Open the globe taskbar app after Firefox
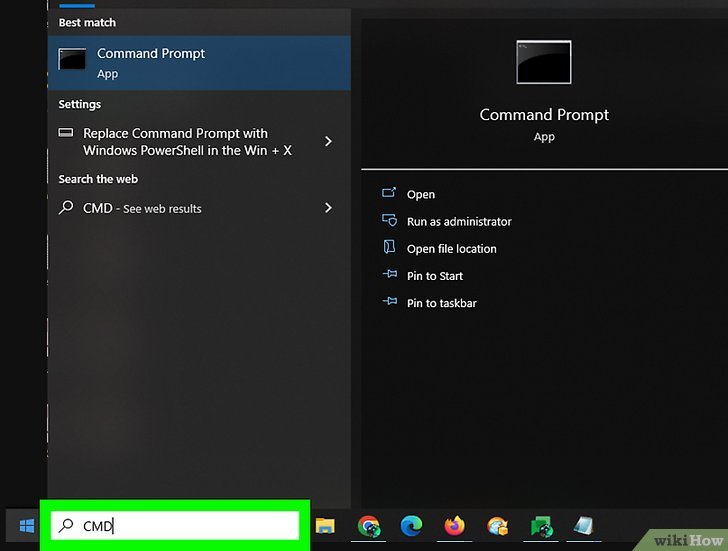 coord(497,526)
